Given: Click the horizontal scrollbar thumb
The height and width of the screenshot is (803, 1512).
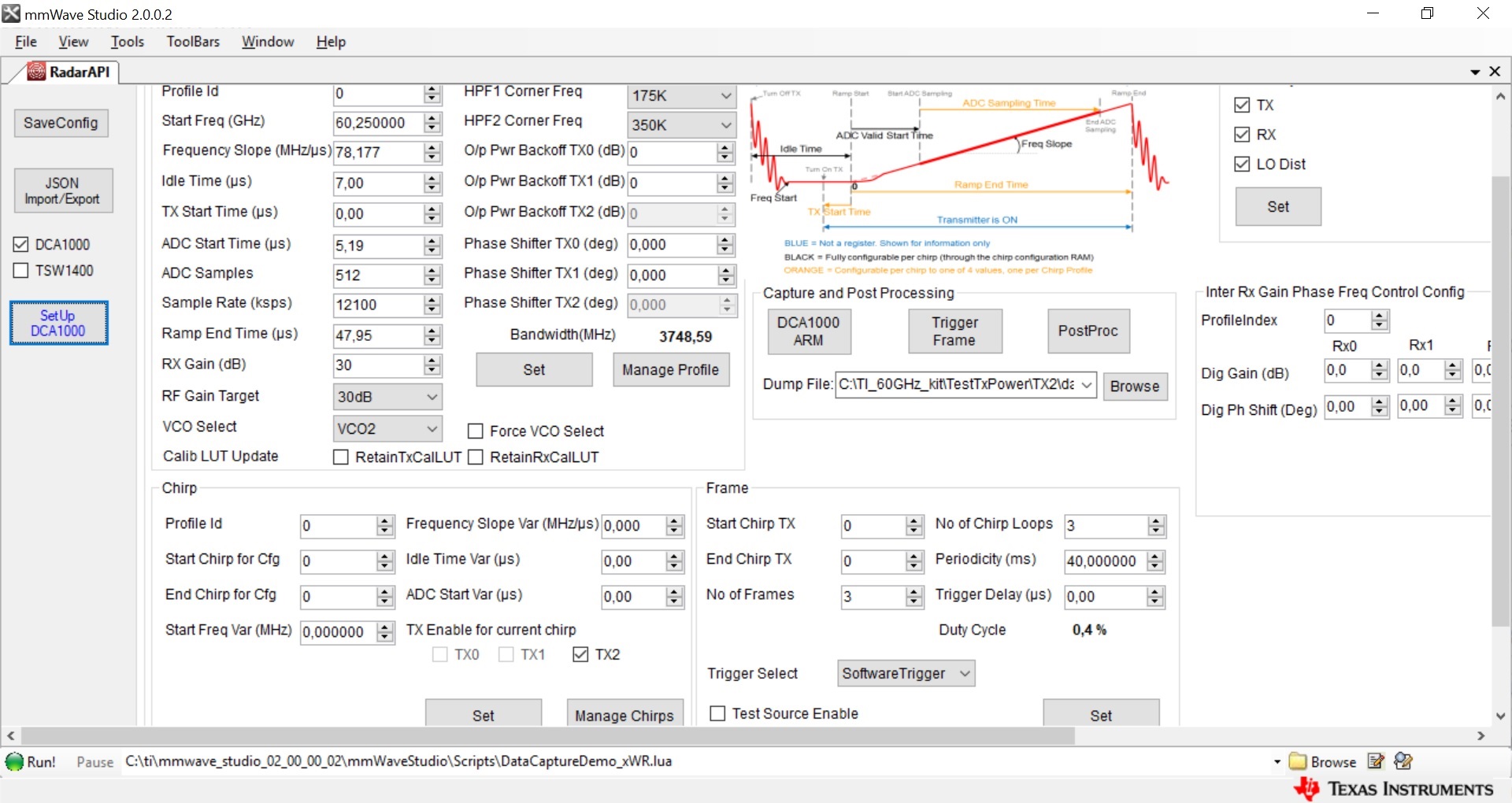Looking at the screenshot, I should pyautogui.click(x=547, y=736).
